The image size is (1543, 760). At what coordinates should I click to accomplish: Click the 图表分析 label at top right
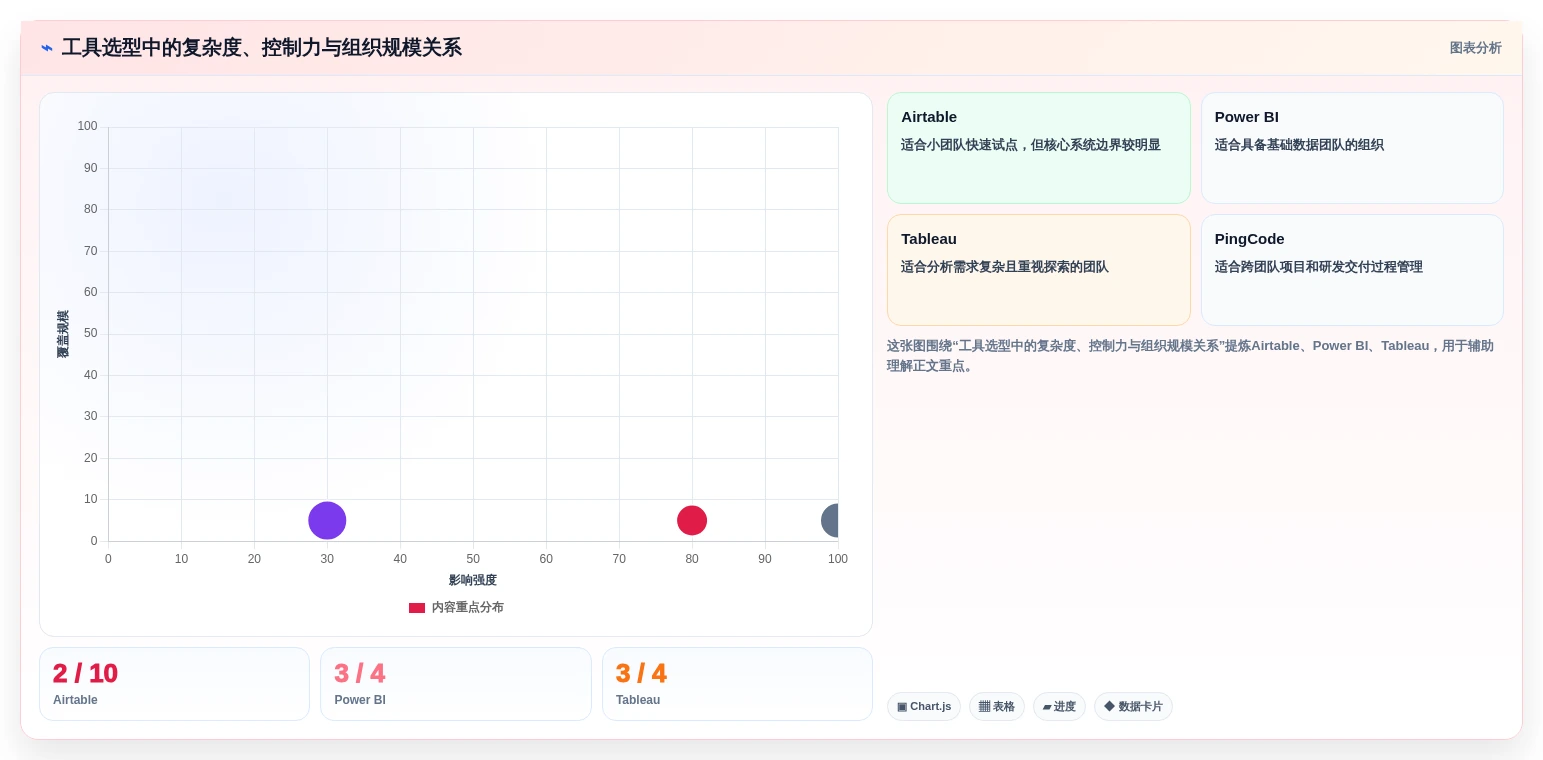click(x=1475, y=48)
